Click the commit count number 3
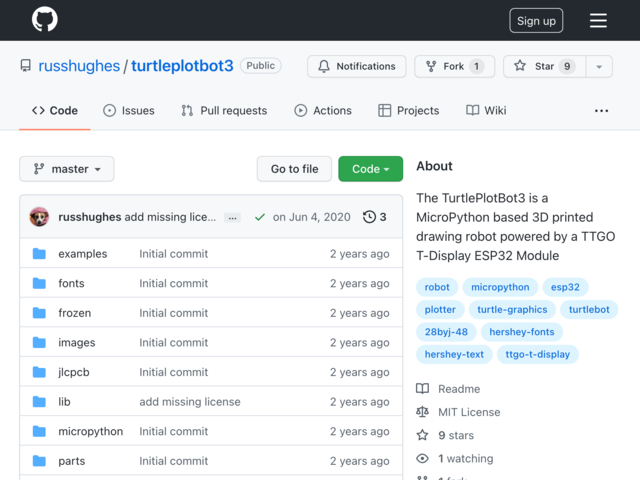 pos(383,217)
